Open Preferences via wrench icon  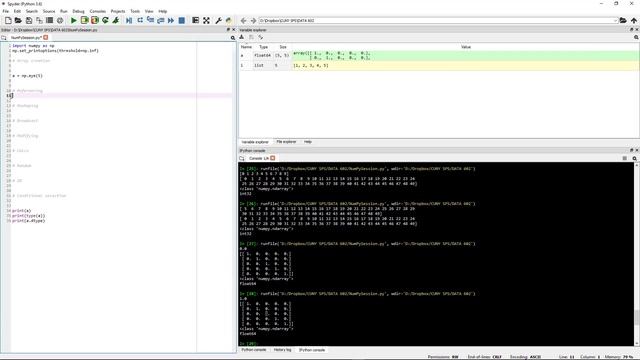(218, 20)
